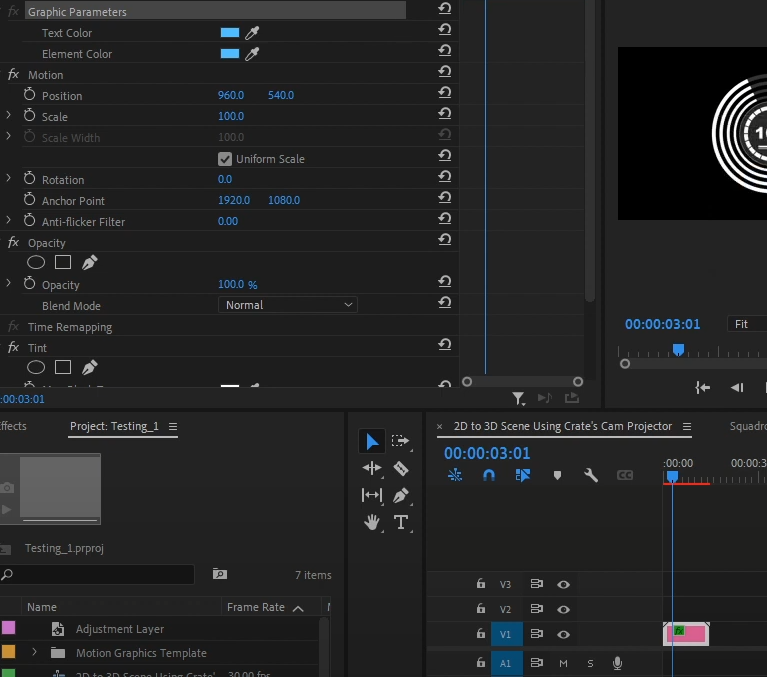Open the timeline sequence panel menu
Screen dimensions: 767x677
pyautogui.click(x=687, y=426)
